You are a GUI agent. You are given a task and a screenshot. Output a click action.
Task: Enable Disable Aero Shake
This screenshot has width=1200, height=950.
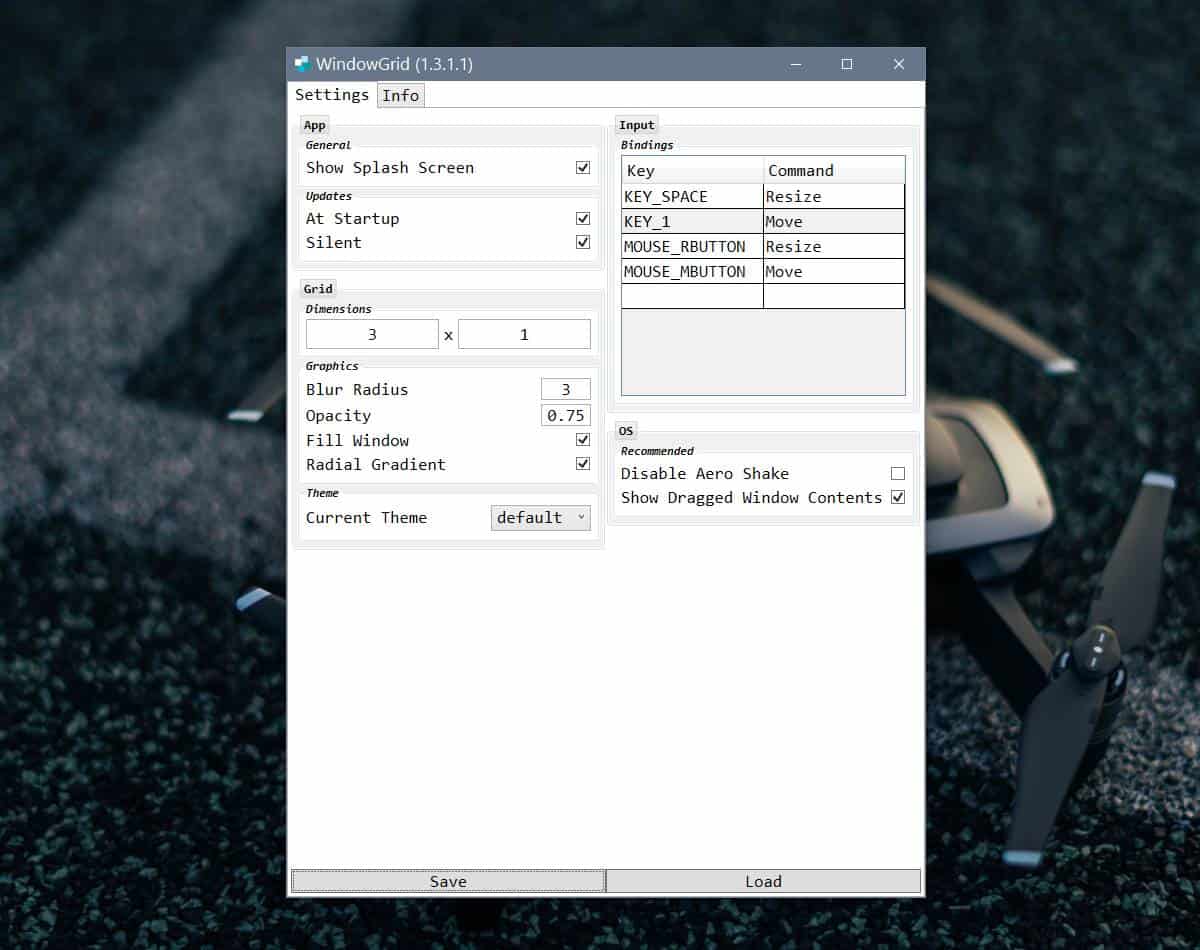(897, 473)
